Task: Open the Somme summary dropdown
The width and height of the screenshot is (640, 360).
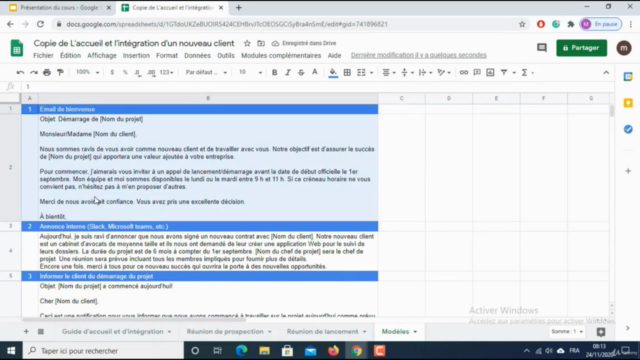Action: pyautogui.click(x=567, y=331)
